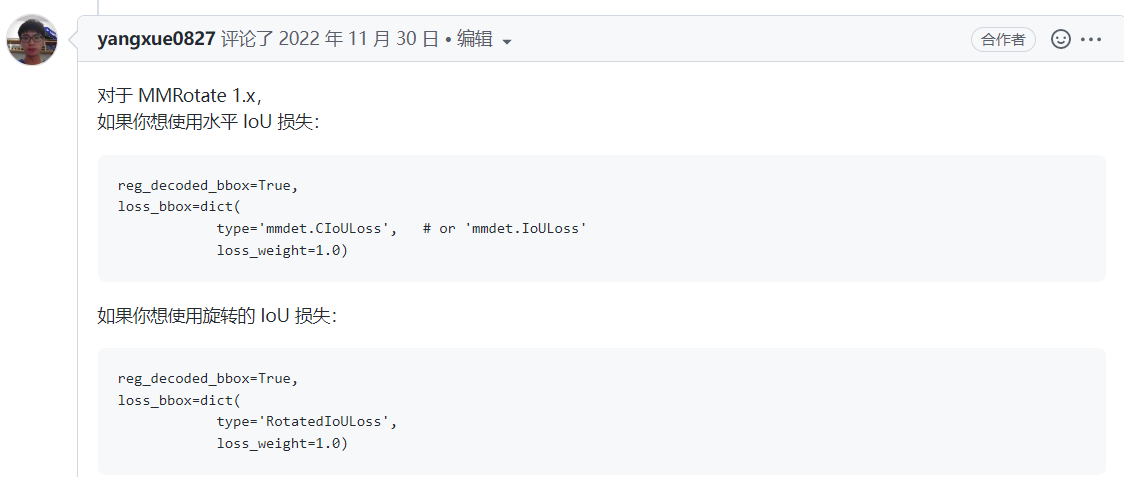This screenshot has height=477, width=1124.
Task: Open the yangxue0827 username link
Action: point(156,39)
